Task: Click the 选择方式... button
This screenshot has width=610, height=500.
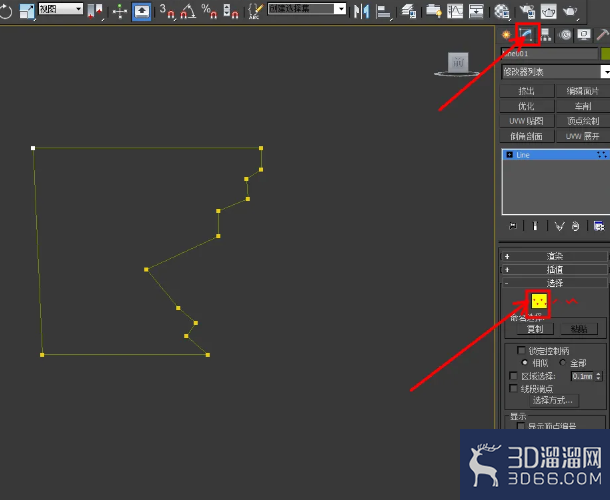Action: 554,400
